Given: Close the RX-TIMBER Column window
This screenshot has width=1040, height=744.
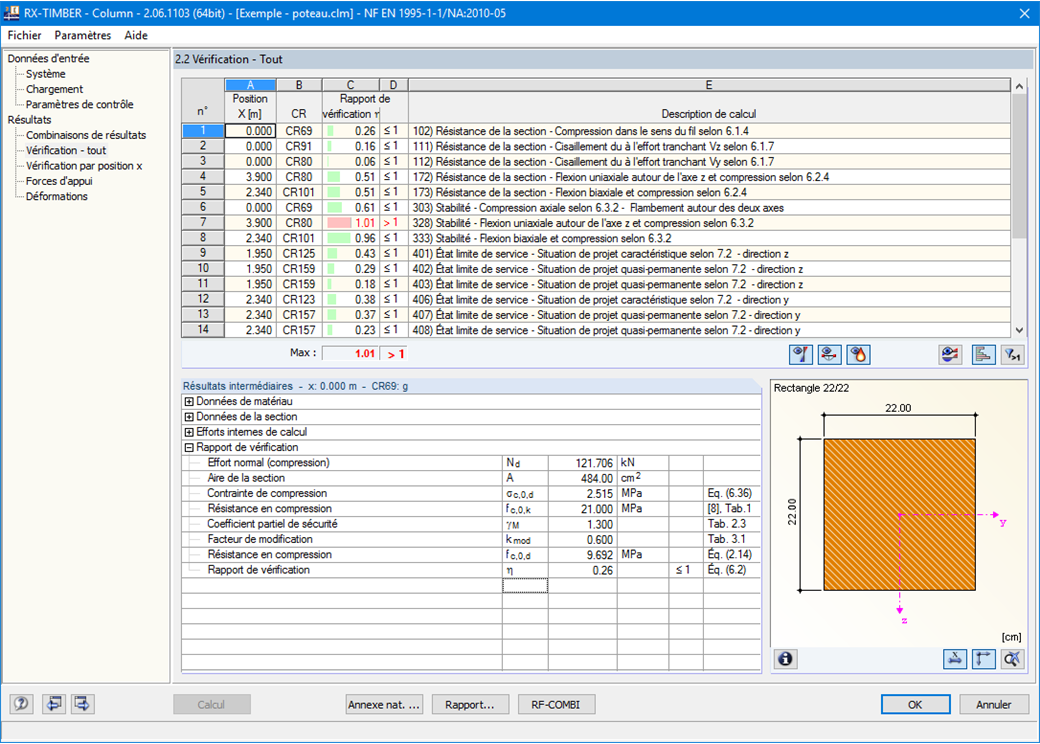Looking at the screenshot, I should pos(1024,13).
